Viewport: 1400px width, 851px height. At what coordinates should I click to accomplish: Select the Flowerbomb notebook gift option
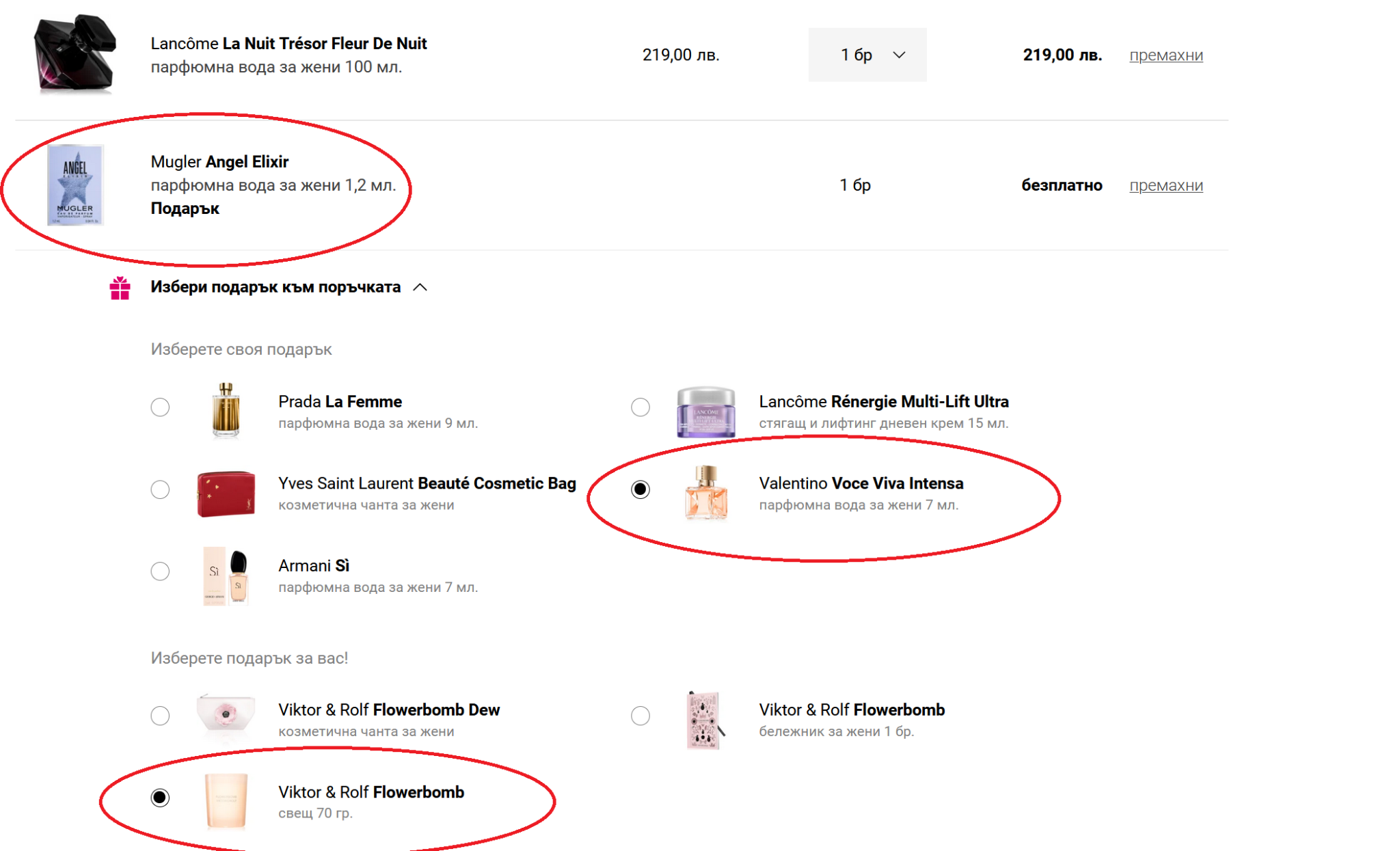(x=641, y=716)
